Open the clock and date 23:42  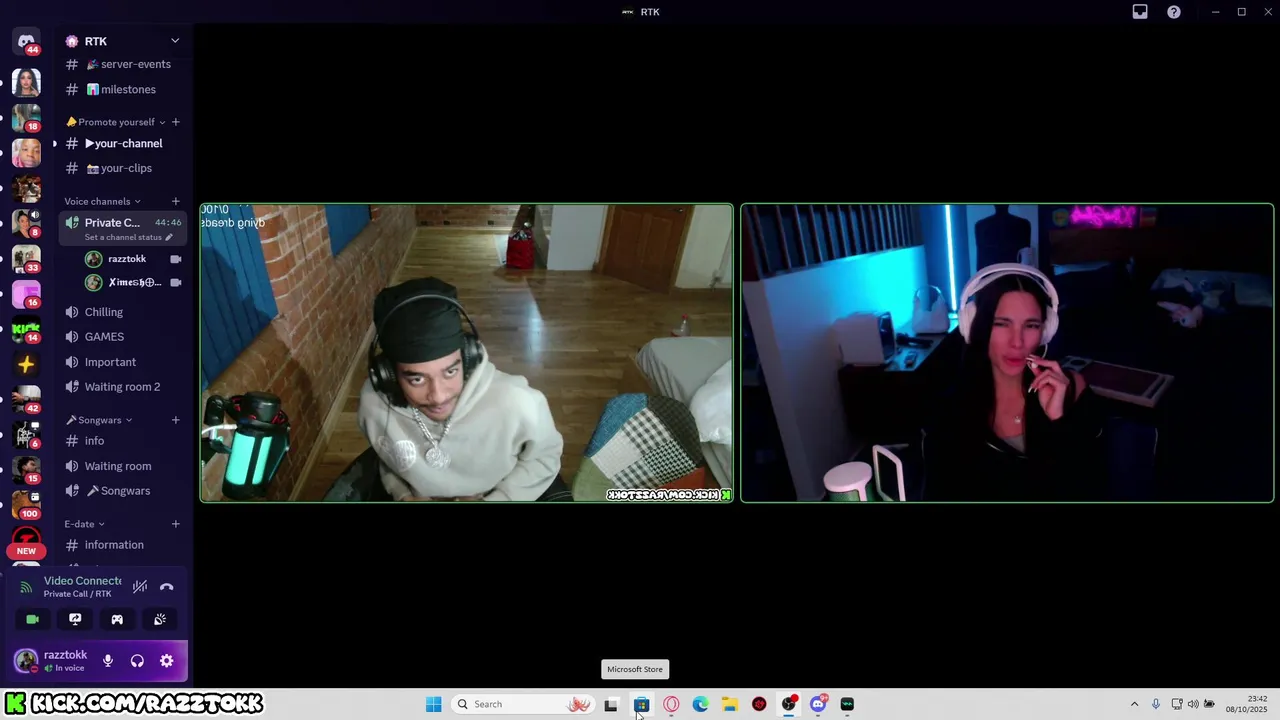pyautogui.click(x=1245, y=704)
